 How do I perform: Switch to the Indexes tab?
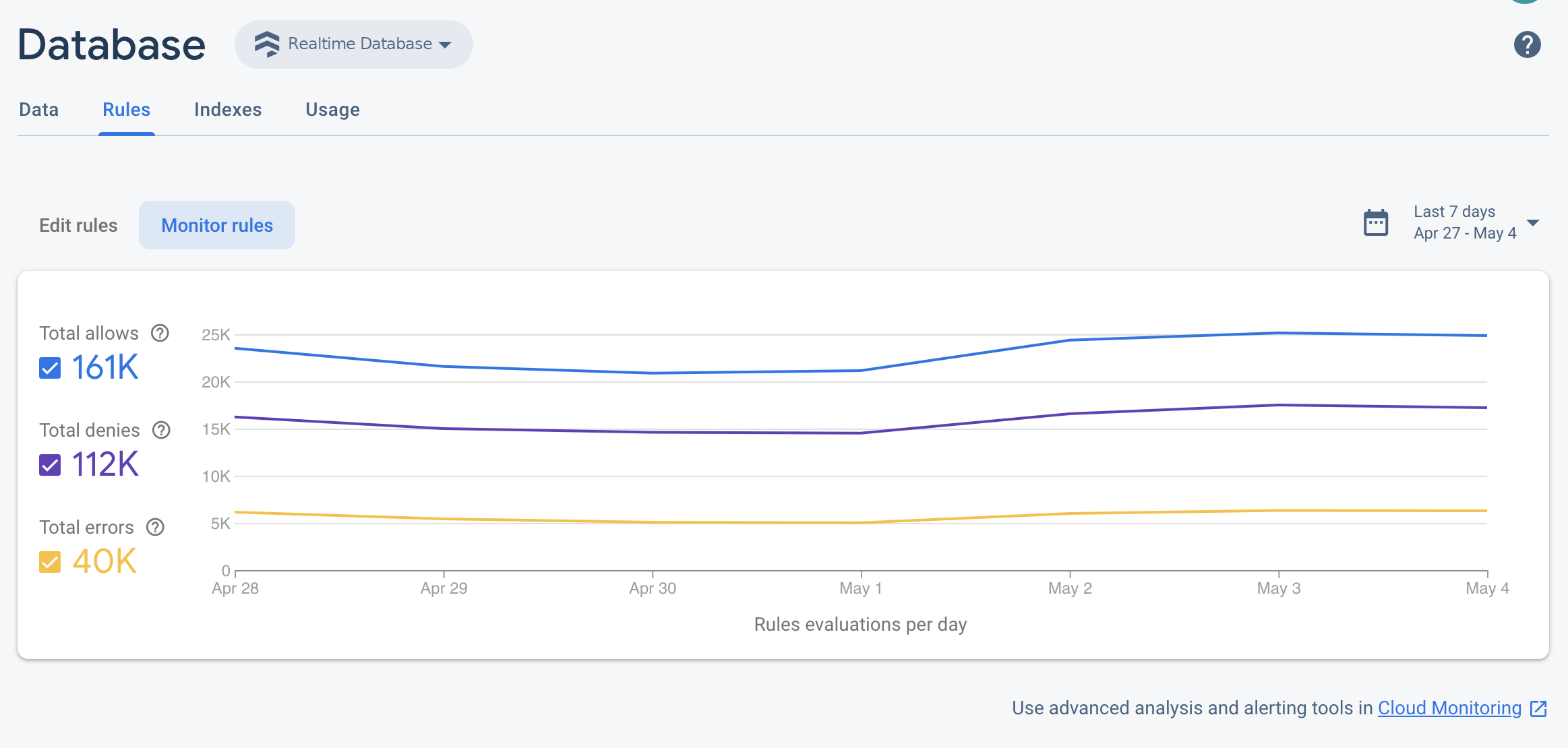[x=228, y=109]
